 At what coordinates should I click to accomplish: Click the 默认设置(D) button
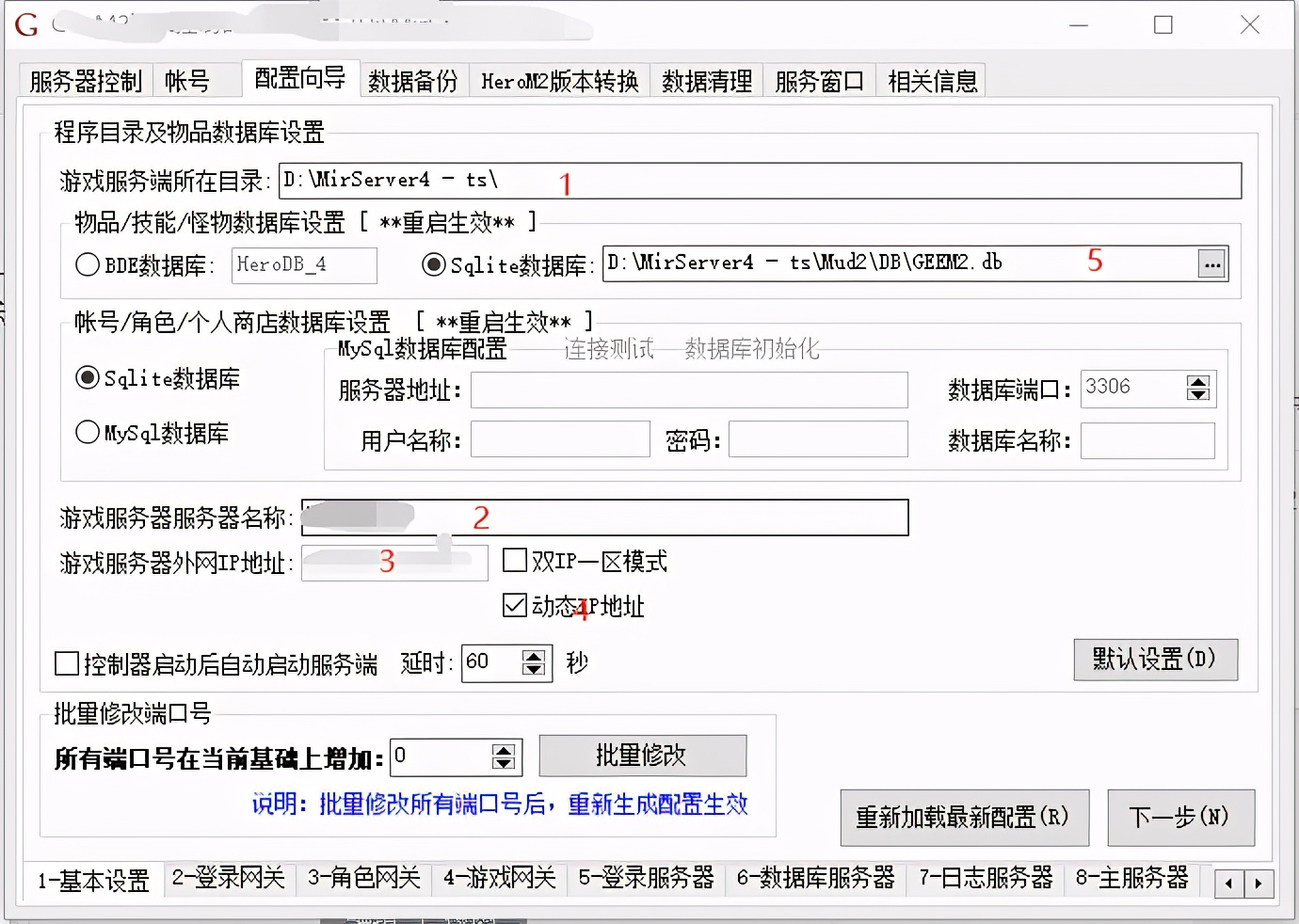click(x=1155, y=660)
